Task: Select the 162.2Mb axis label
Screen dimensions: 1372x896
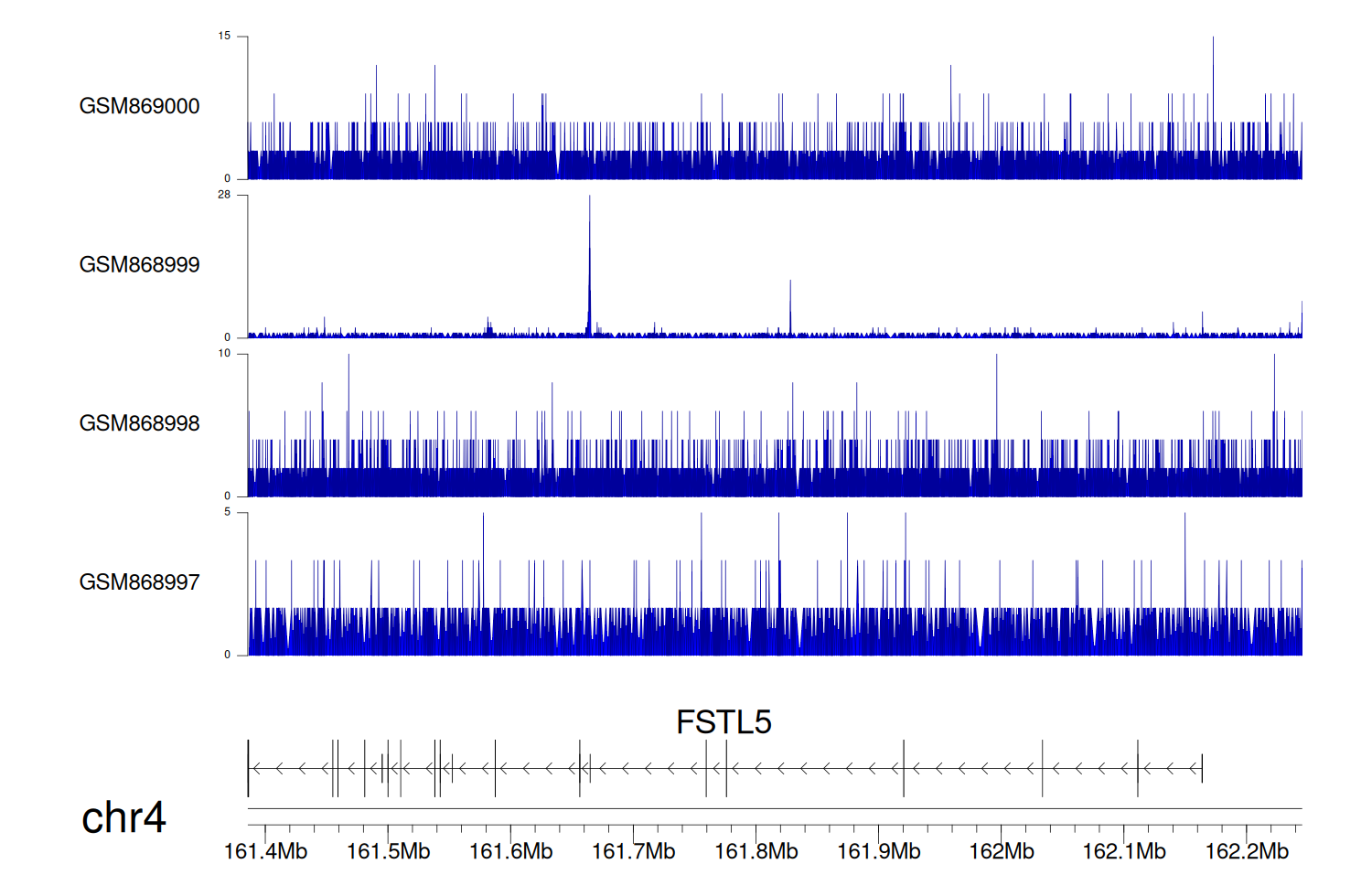Action: [x=1247, y=851]
